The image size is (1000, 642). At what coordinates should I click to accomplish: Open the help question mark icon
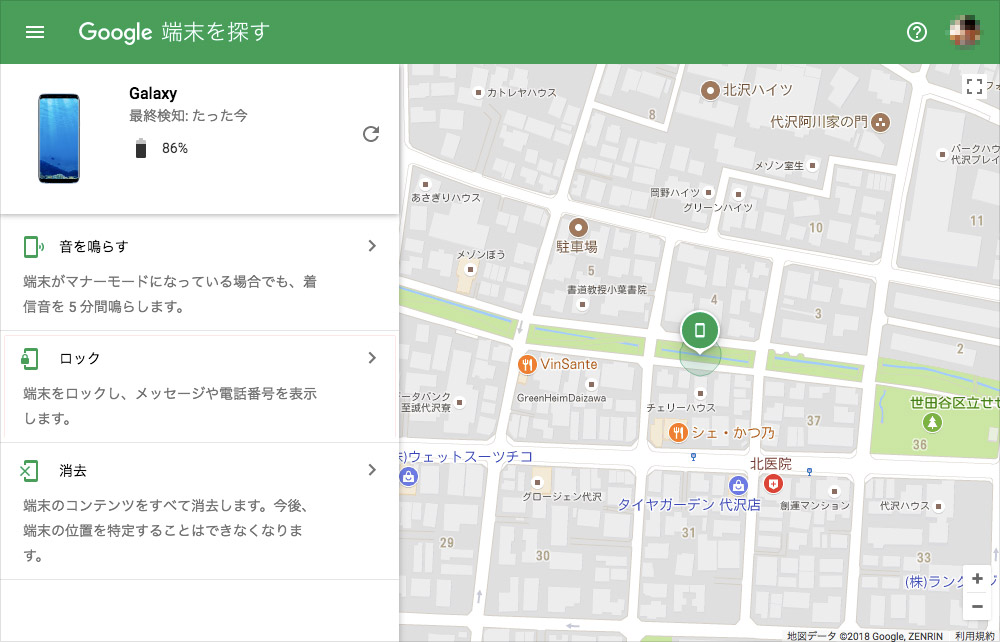(x=916, y=32)
